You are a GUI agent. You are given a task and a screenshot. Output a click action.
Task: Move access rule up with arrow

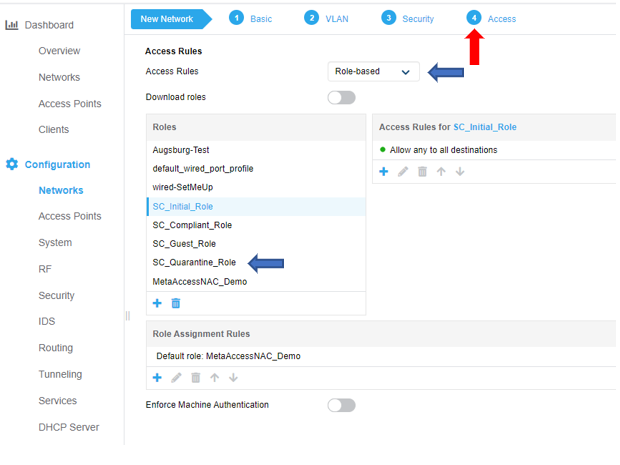(x=441, y=172)
